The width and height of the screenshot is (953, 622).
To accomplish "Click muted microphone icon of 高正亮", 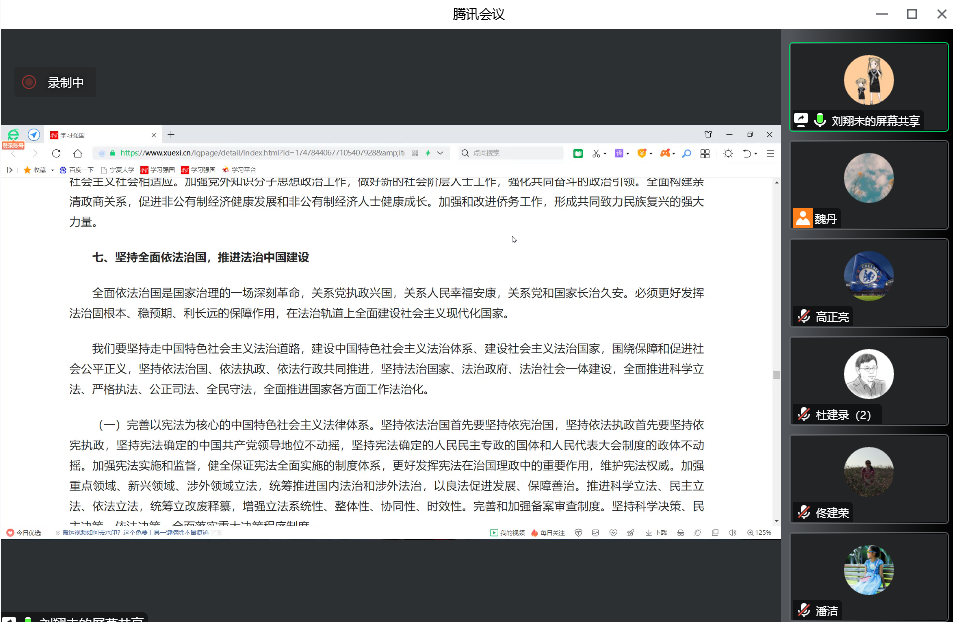I will [803, 316].
